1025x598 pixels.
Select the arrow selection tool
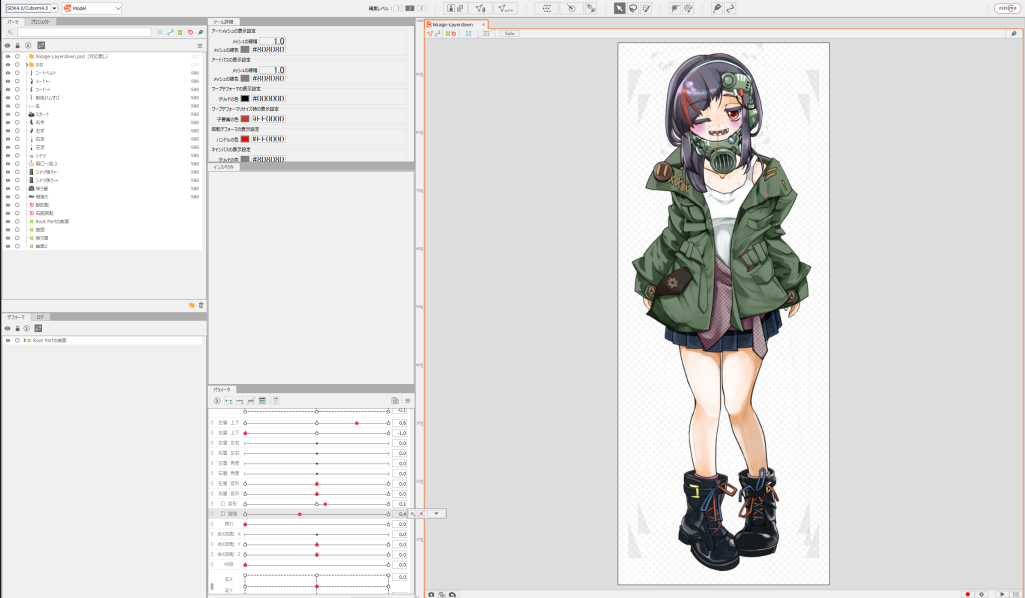click(x=619, y=8)
